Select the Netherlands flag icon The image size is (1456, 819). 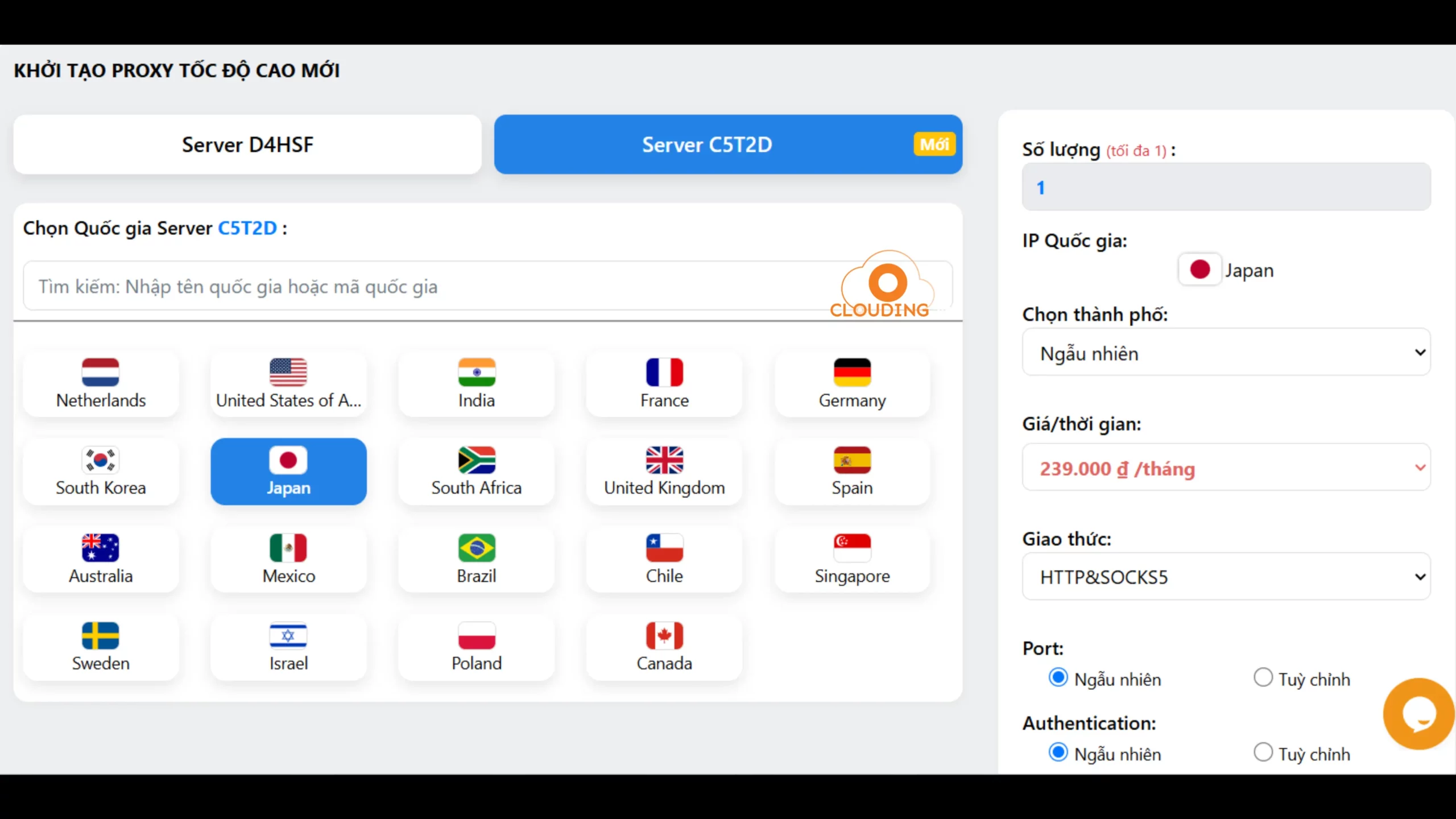[100, 373]
